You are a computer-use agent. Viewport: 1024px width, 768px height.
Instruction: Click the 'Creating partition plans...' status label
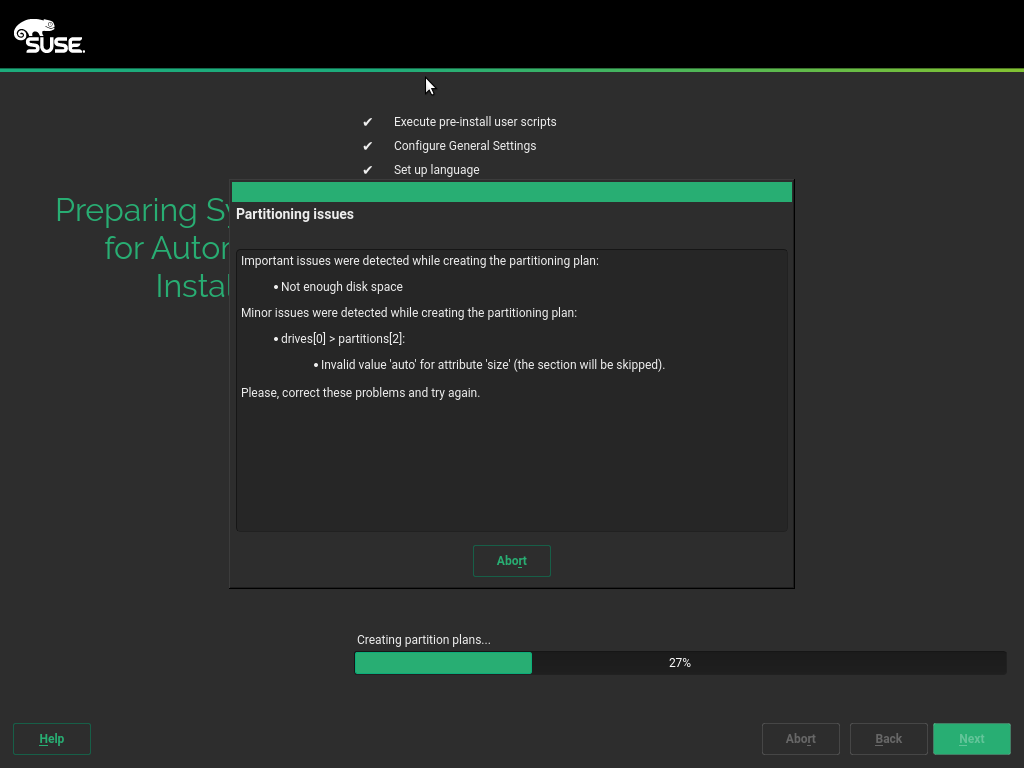424,640
